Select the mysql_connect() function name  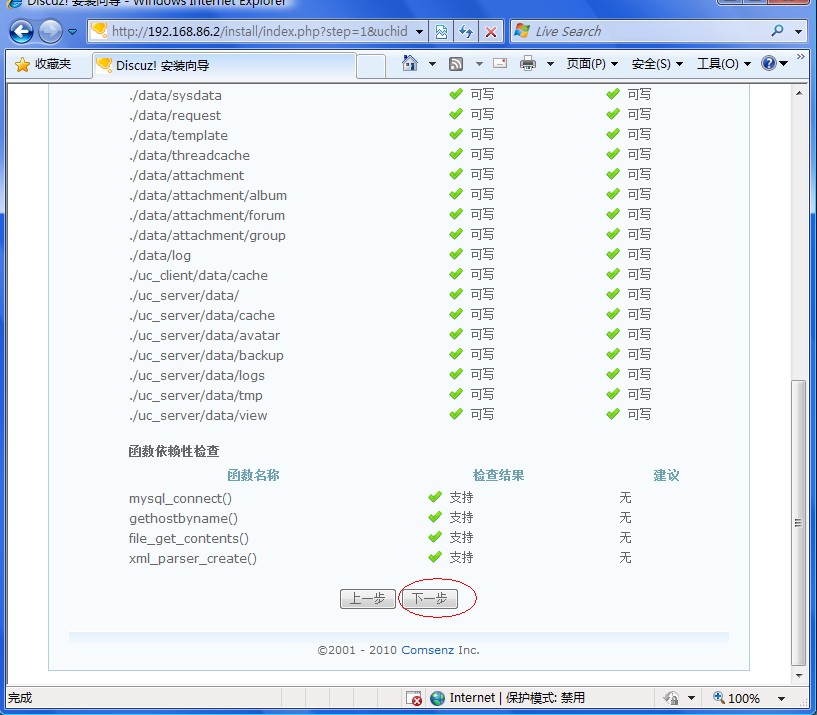pyautogui.click(x=180, y=499)
